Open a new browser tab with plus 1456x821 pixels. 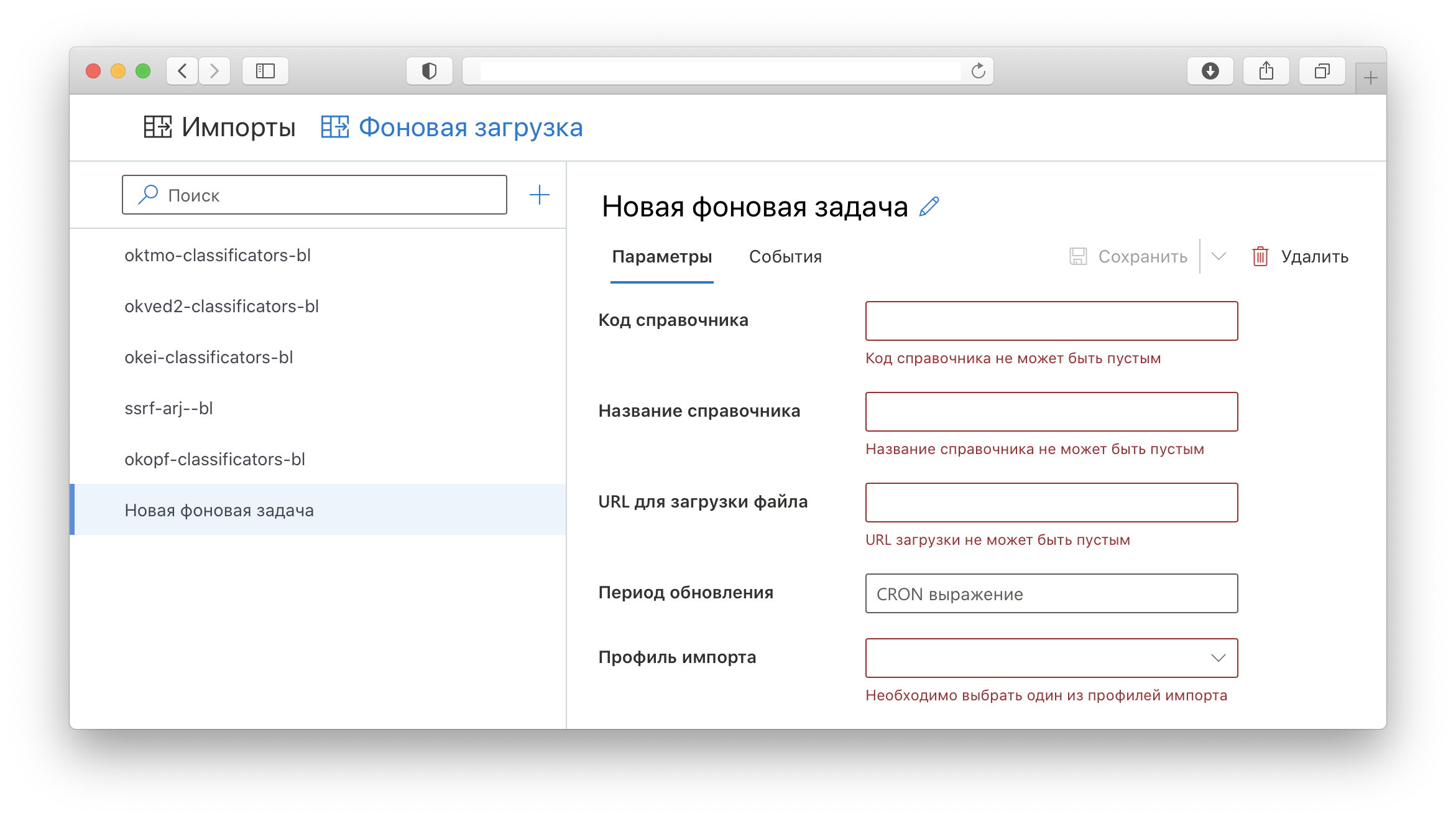pos(1370,78)
